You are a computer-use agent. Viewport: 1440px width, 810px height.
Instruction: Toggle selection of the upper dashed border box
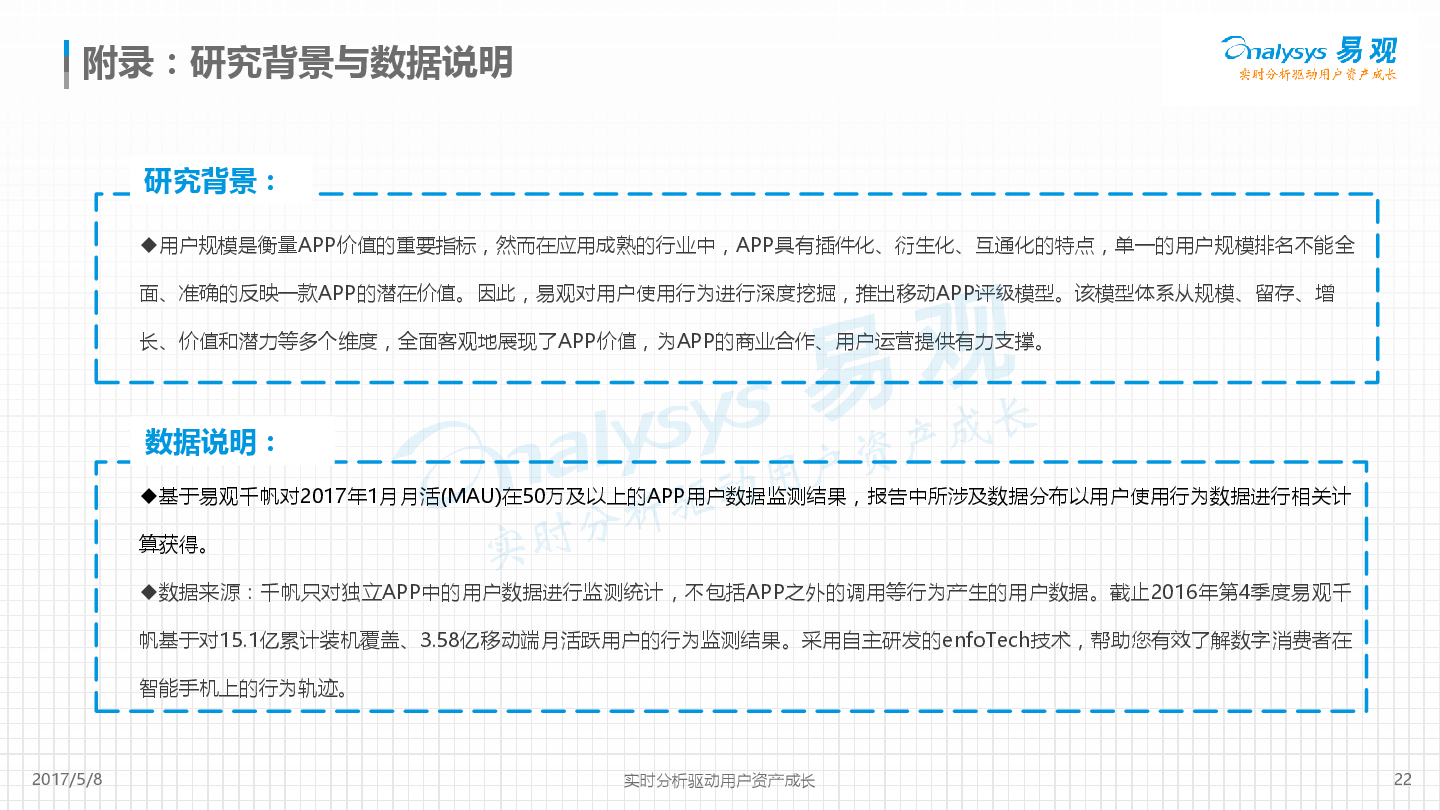pos(737,290)
